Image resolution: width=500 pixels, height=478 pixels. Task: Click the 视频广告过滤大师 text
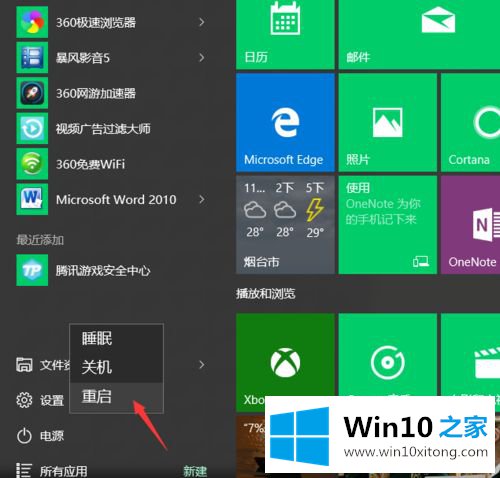click(x=103, y=129)
